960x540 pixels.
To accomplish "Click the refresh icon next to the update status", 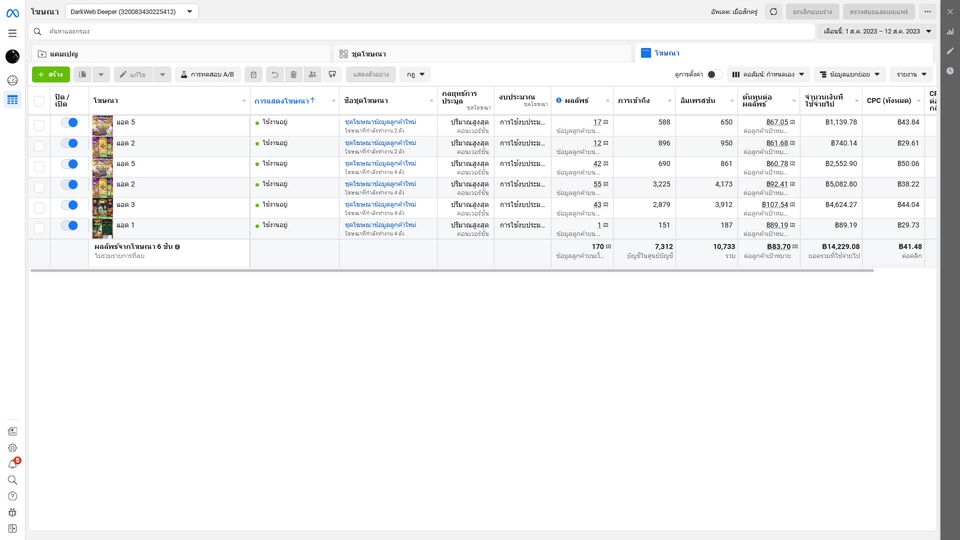I will 773,12.
